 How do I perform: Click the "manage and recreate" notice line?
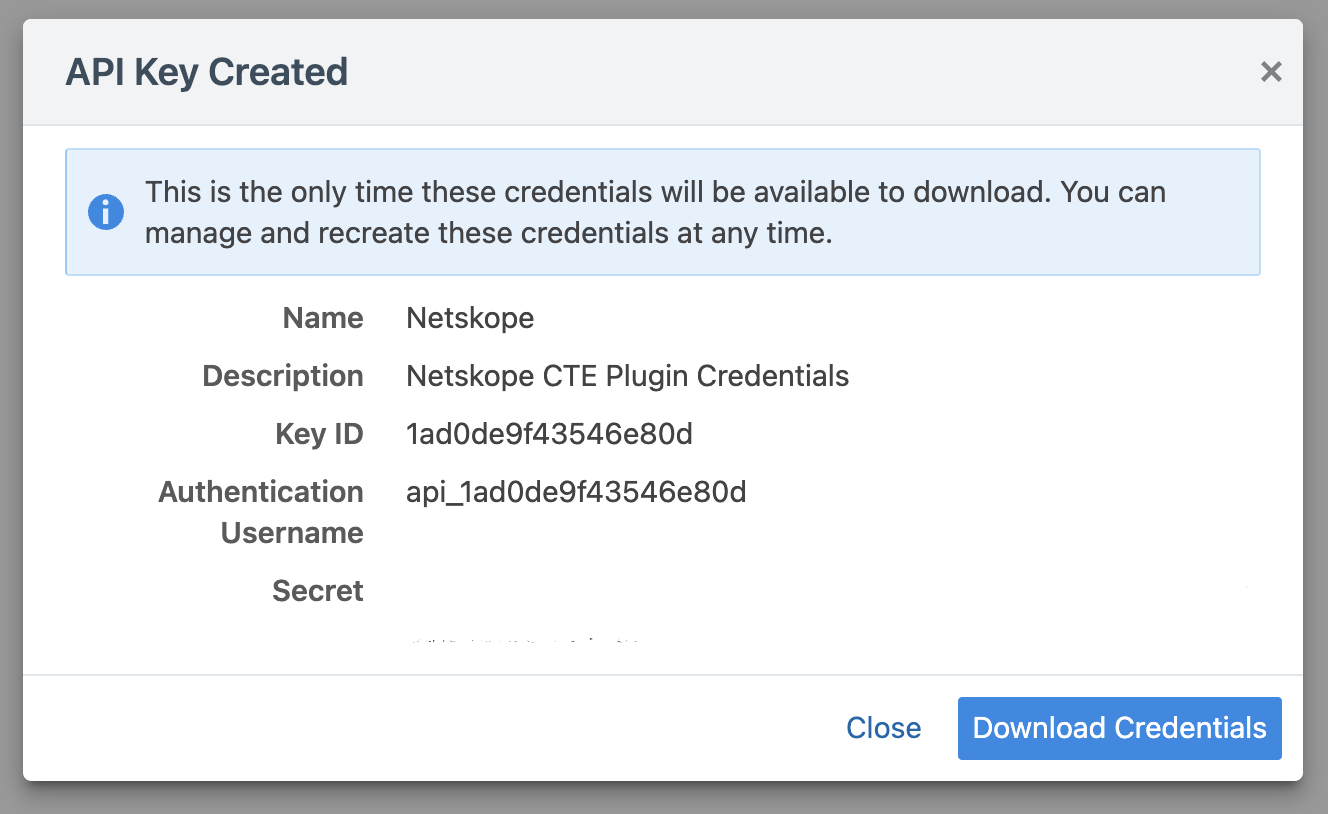click(489, 234)
